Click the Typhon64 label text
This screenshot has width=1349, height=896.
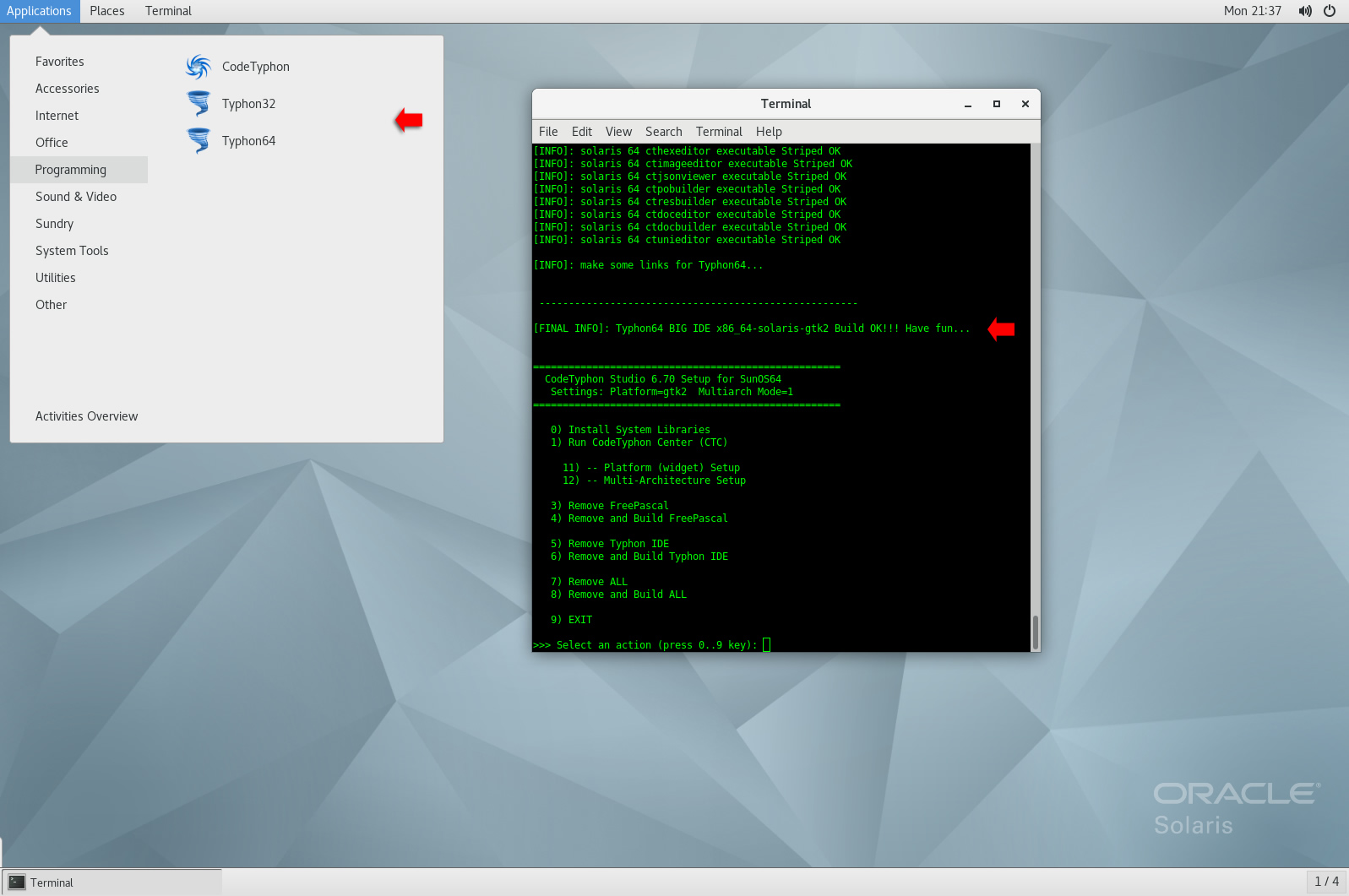(248, 141)
